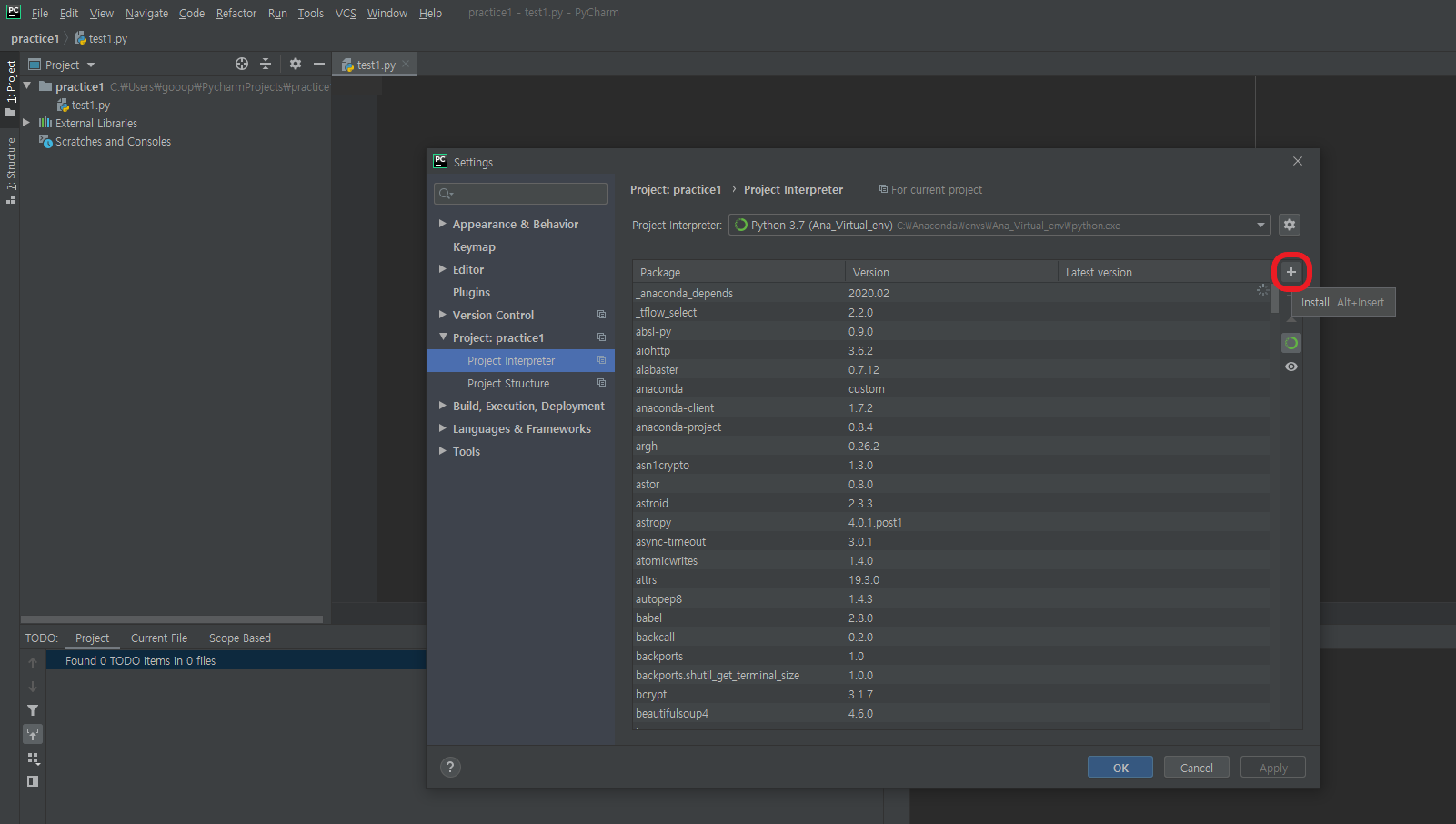Click the practice1 navigation bar breadcrumb
The width and height of the screenshot is (1456, 824).
pyautogui.click(x=35, y=38)
